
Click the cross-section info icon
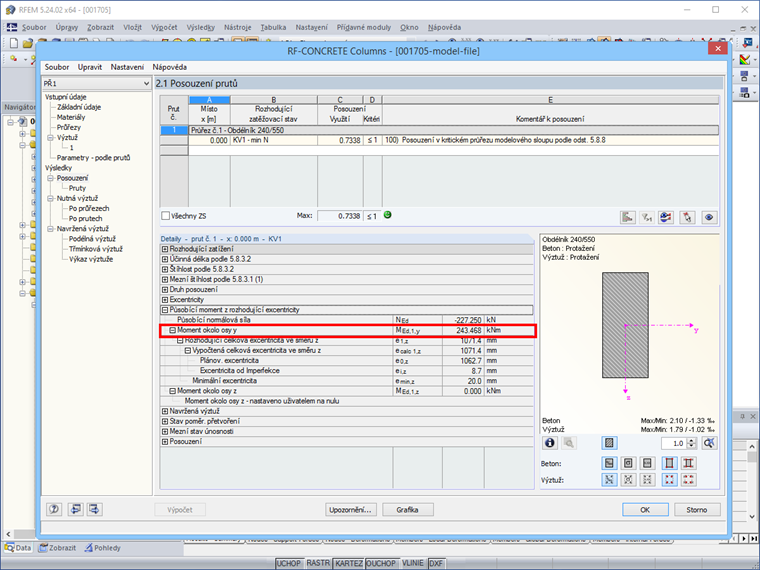pyautogui.click(x=550, y=443)
